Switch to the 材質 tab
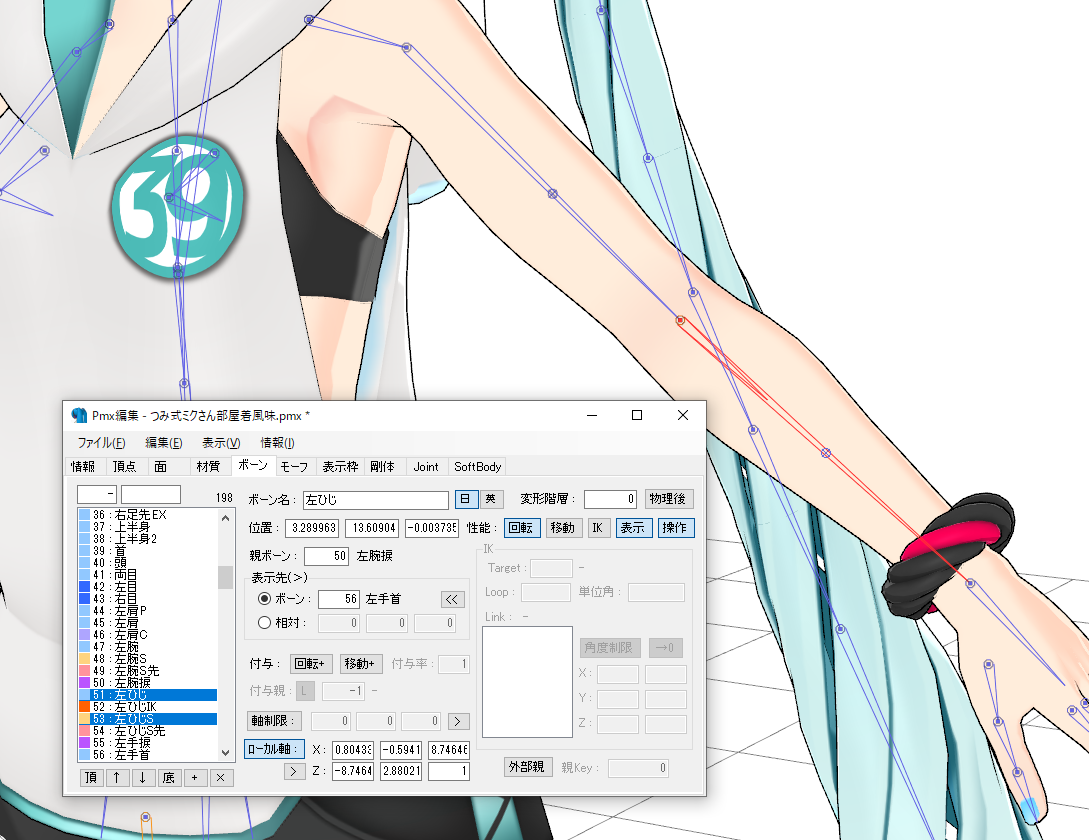 pyautogui.click(x=208, y=466)
